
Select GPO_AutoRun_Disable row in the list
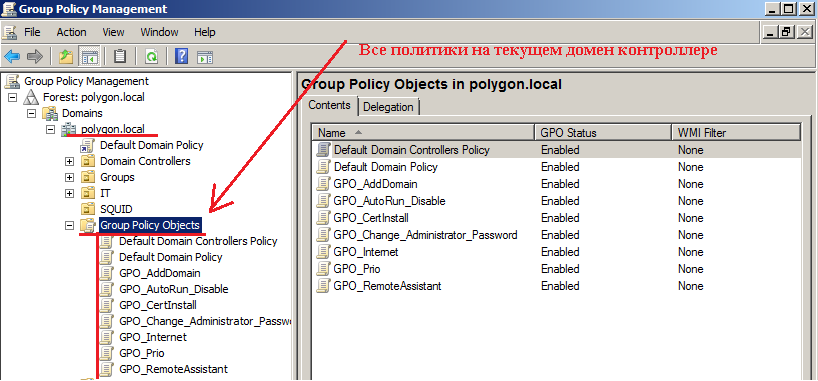click(557, 201)
